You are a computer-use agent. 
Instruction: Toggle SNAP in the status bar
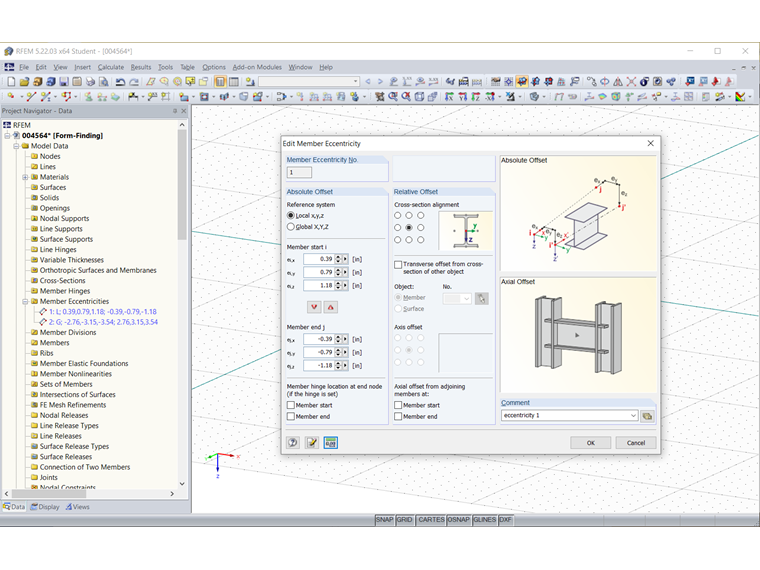tap(384, 520)
